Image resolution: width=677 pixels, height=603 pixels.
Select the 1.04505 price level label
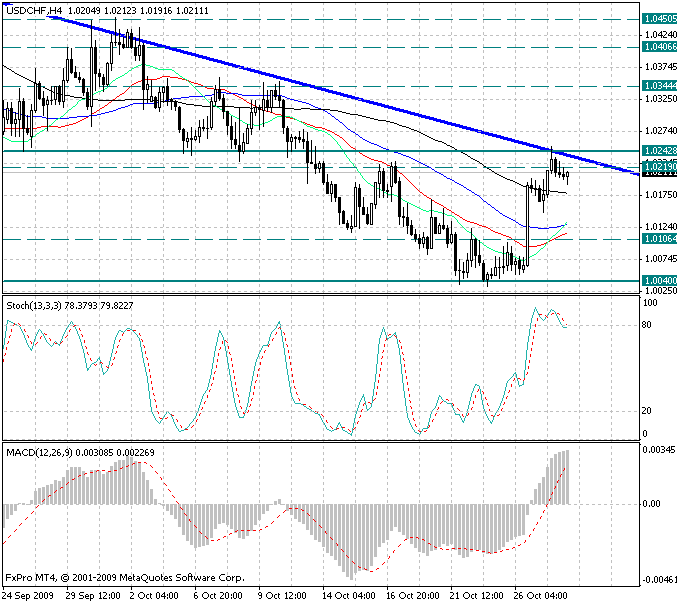tap(659, 19)
